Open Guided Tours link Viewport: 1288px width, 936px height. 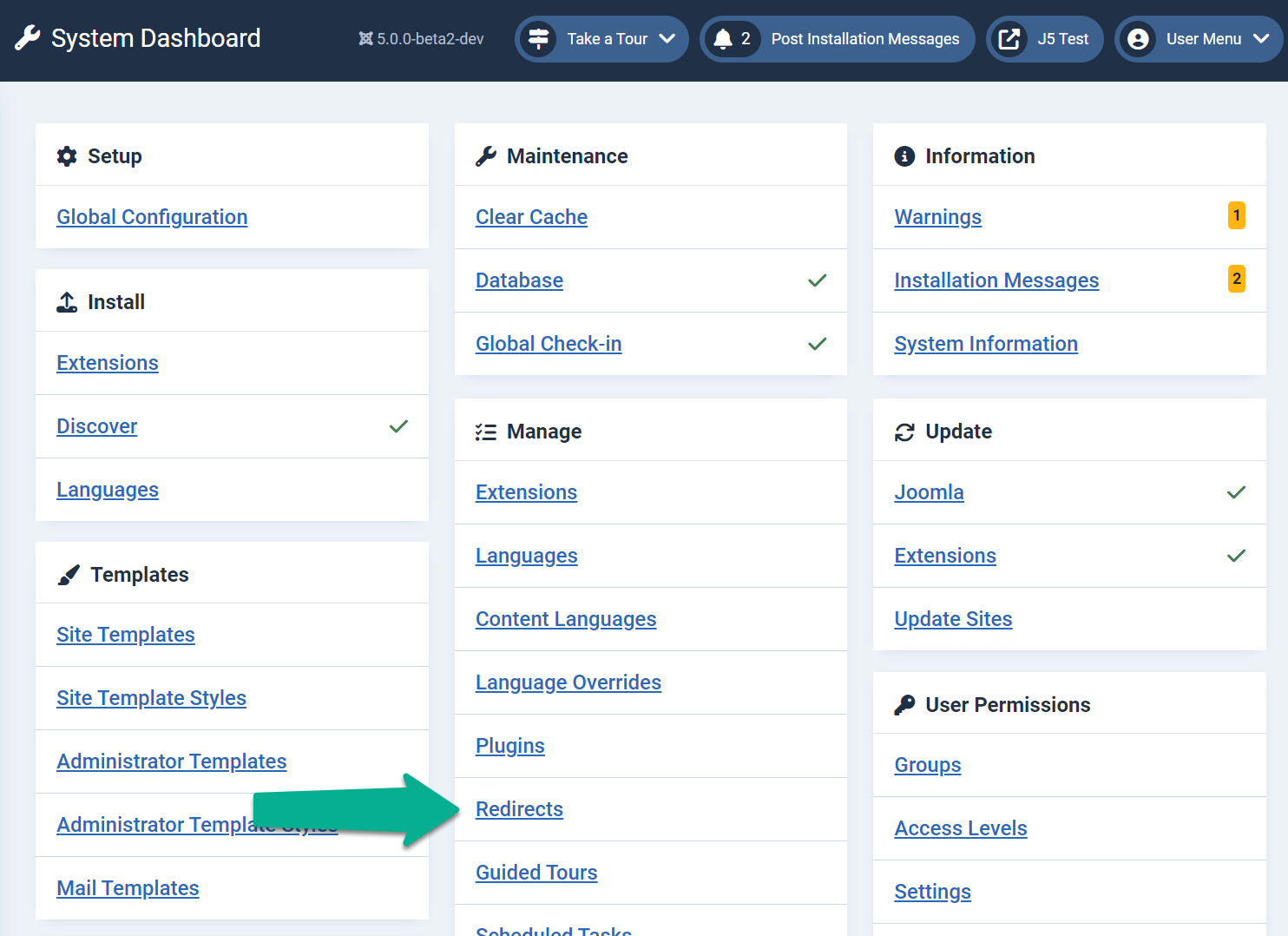[x=536, y=873]
